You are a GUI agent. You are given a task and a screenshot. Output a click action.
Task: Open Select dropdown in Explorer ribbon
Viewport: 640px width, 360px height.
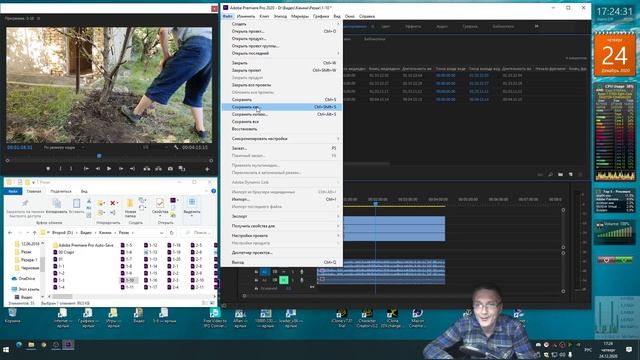(192, 207)
